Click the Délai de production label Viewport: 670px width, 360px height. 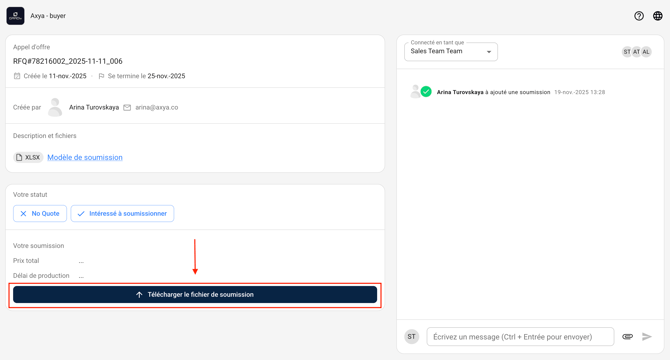[x=41, y=275]
